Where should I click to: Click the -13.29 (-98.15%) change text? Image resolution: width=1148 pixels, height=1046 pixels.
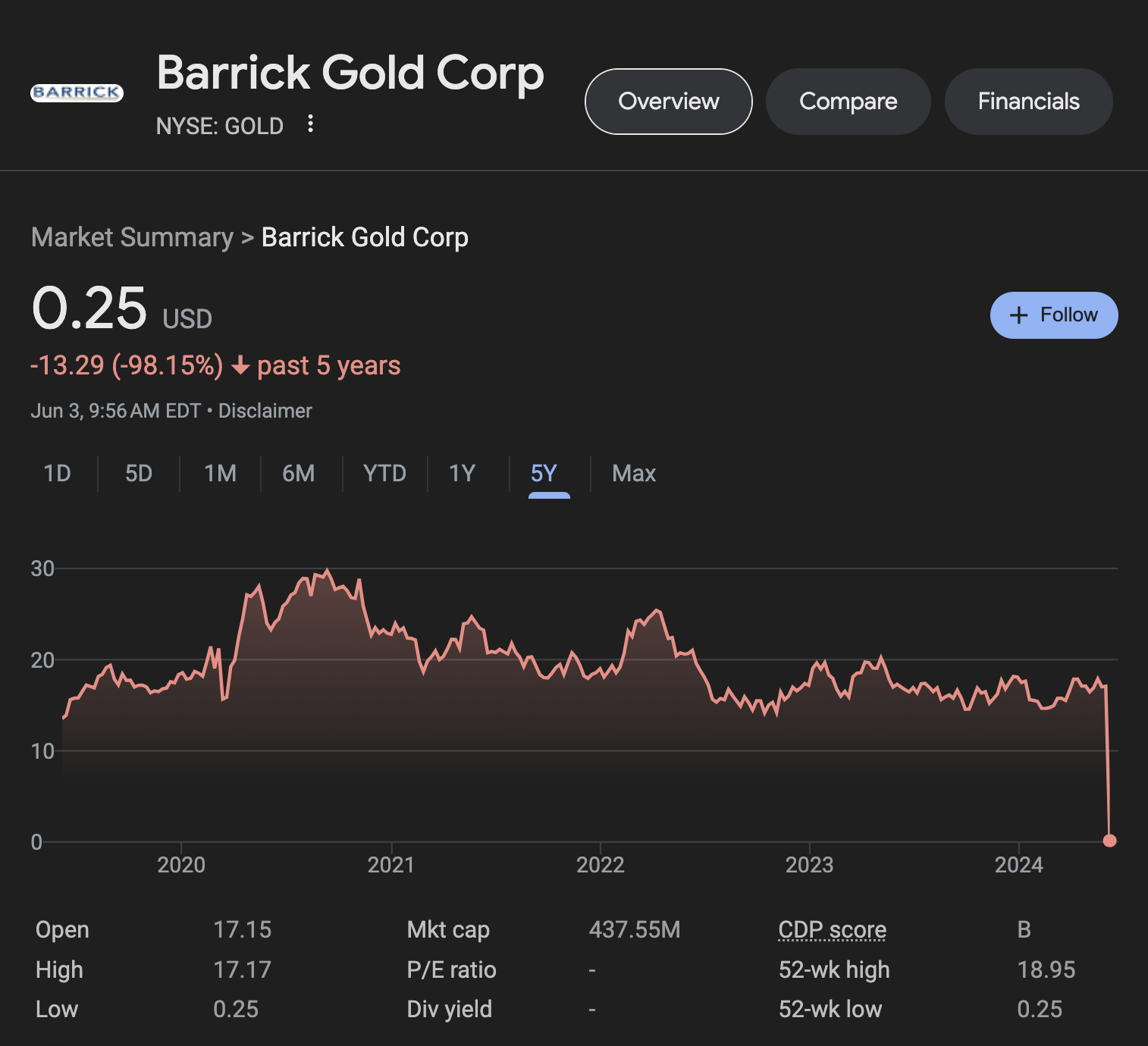click(x=127, y=365)
